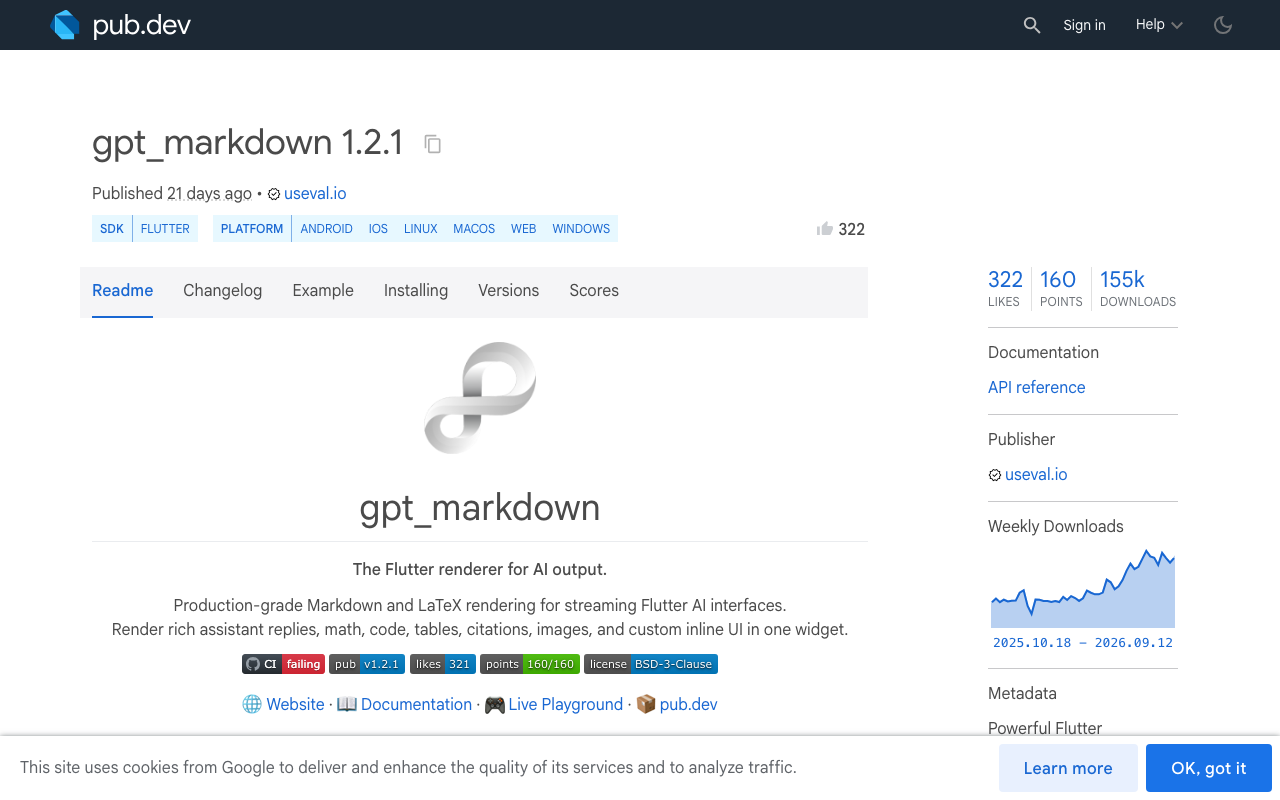Click the IOS platform tag
Image resolution: width=1280 pixels, height=800 pixels.
point(378,229)
